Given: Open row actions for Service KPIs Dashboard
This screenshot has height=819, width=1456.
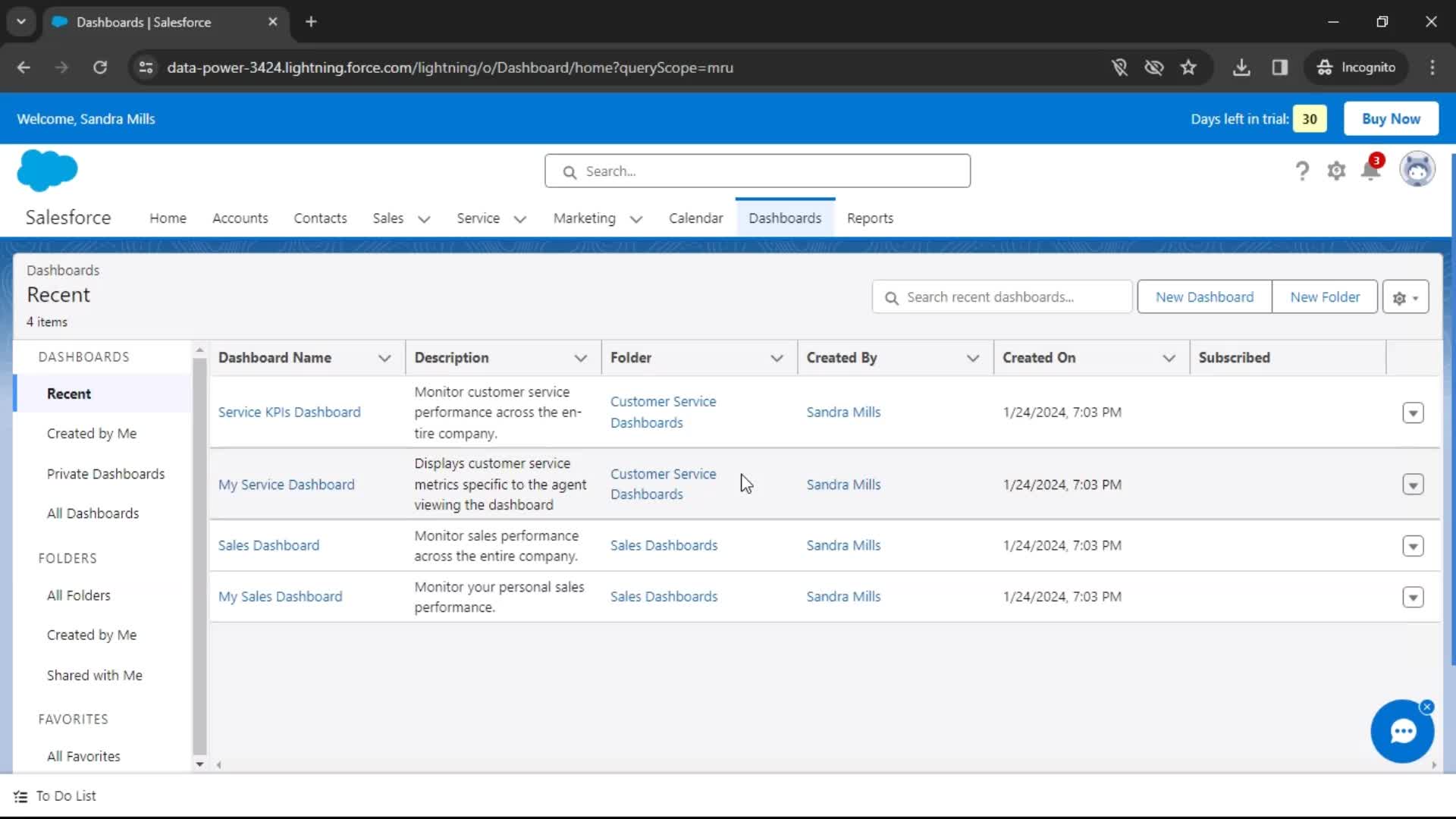Looking at the screenshot, I should click(1413, 413).
